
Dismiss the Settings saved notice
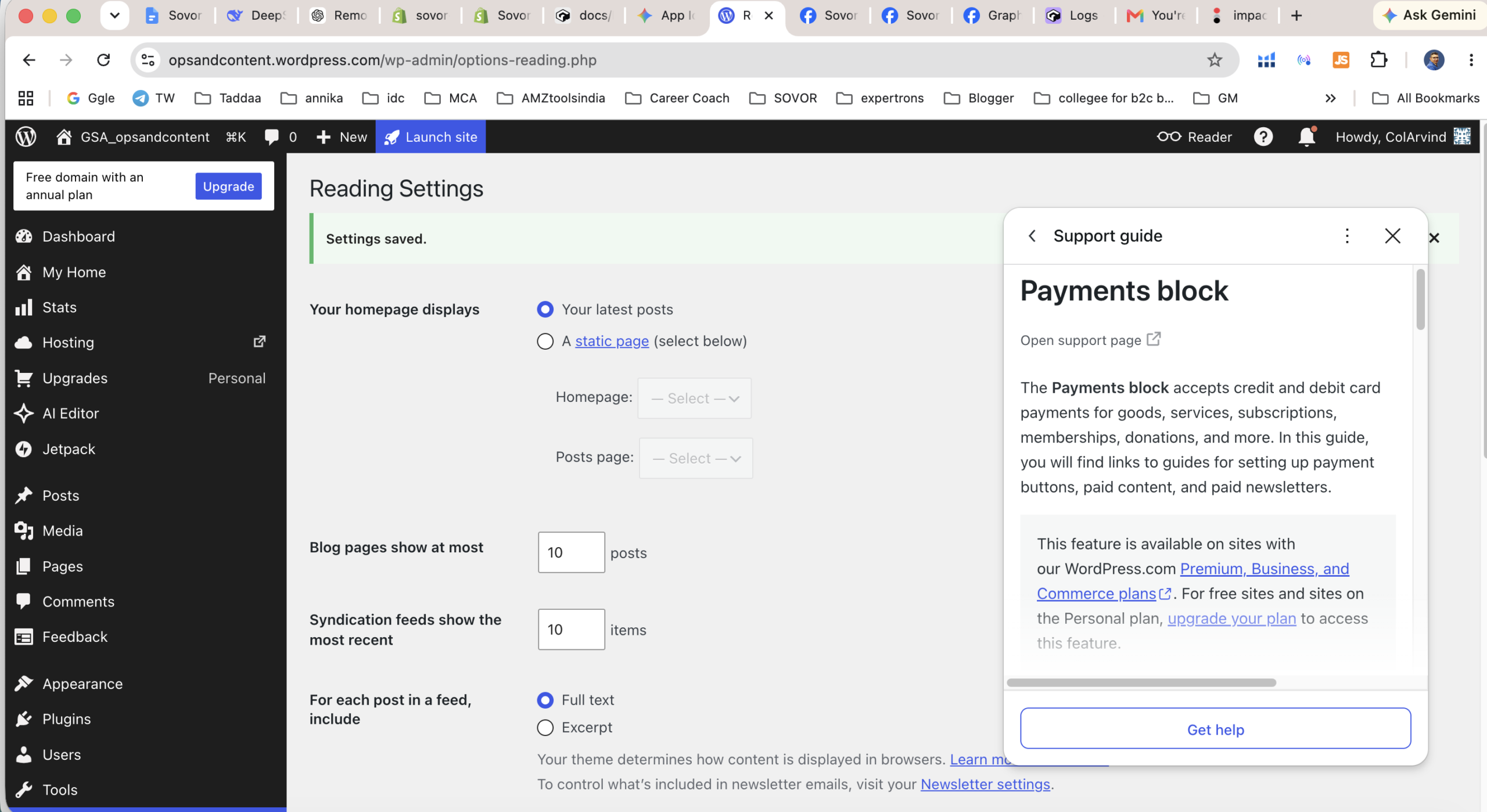[x=1434, y=238]
